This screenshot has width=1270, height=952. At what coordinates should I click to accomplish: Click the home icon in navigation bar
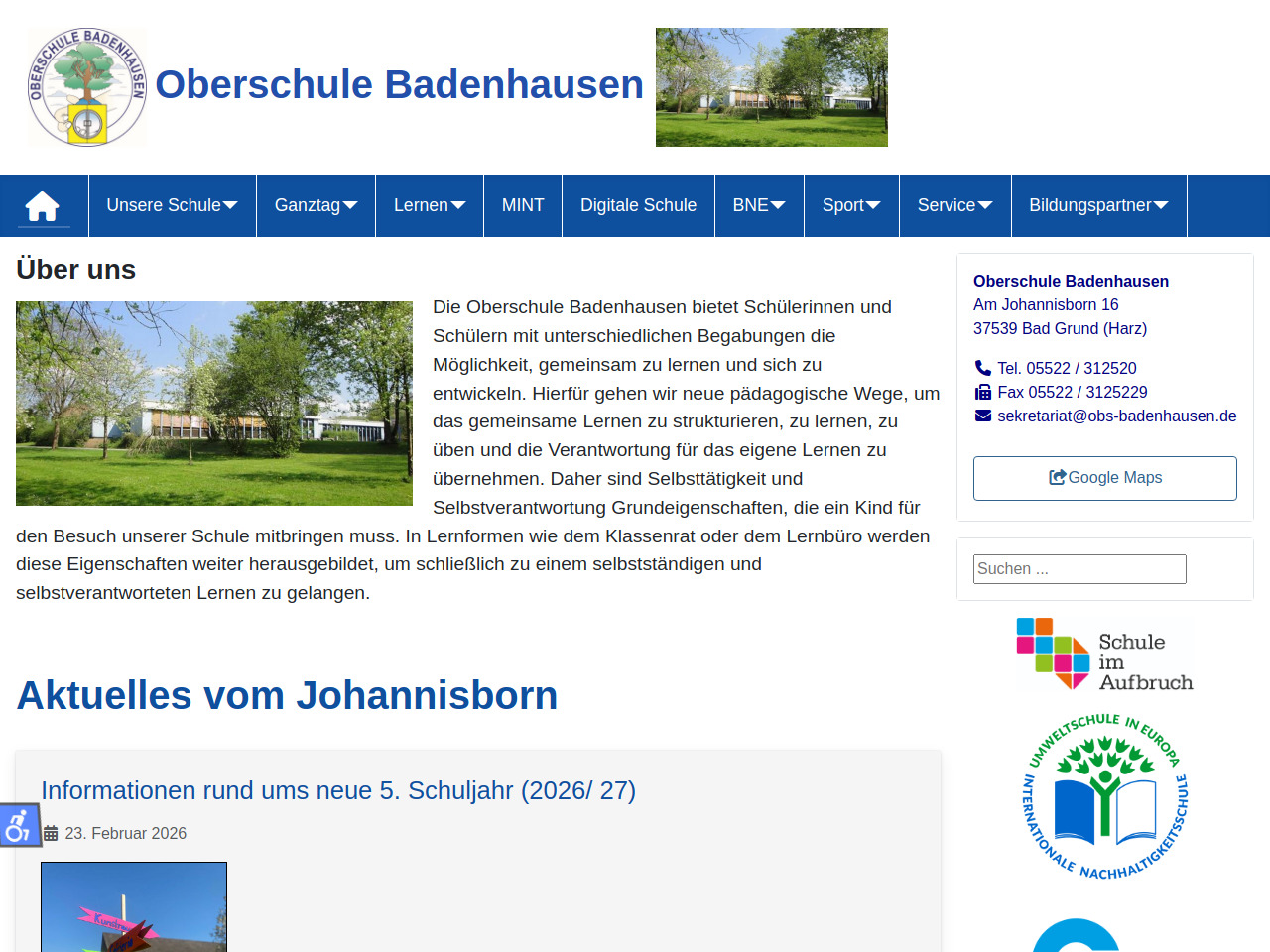click(43, 206)
